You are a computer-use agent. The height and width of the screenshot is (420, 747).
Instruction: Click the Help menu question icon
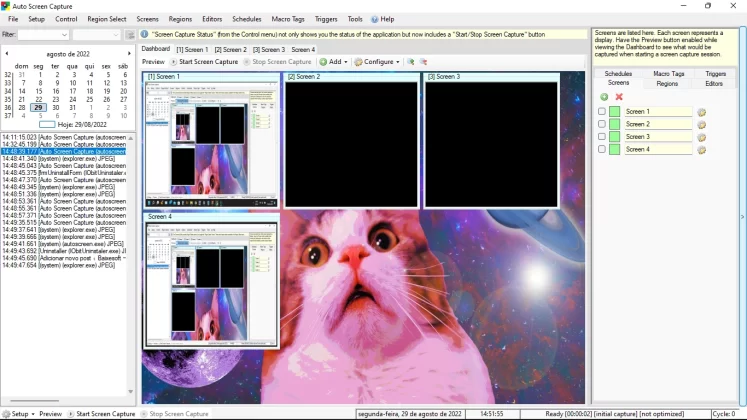click(x=375, y=19)
